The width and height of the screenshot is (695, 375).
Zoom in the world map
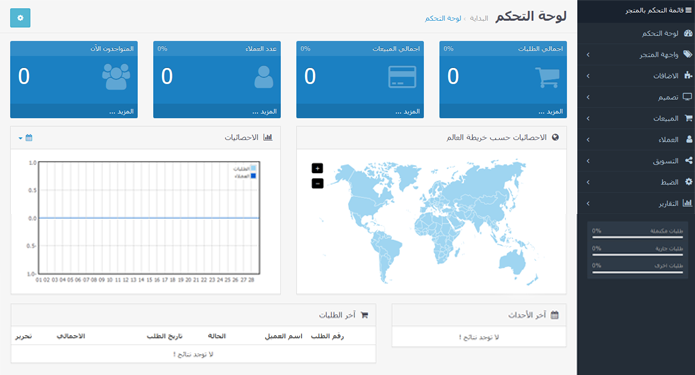coord(317,168)
